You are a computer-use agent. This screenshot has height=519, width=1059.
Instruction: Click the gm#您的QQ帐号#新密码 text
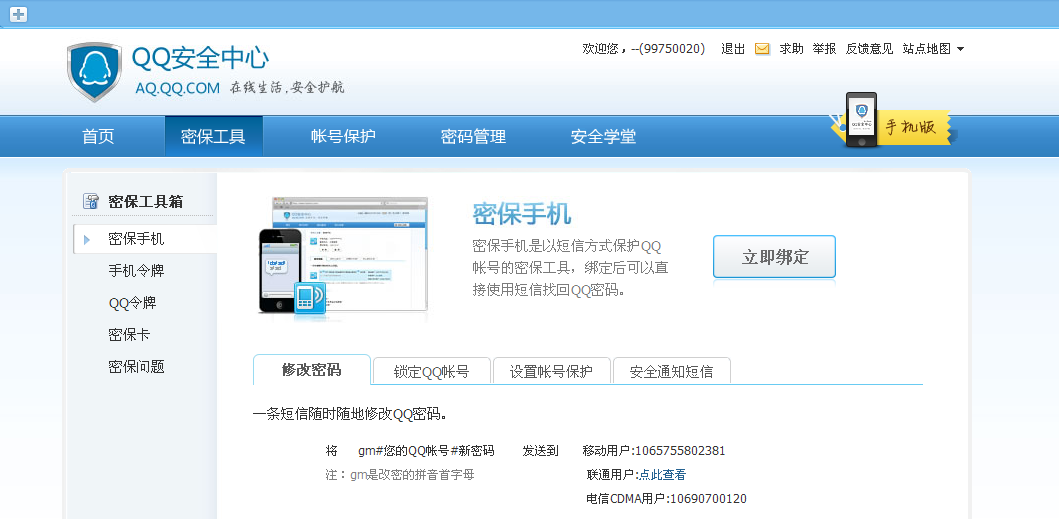[x=426, y=451]
